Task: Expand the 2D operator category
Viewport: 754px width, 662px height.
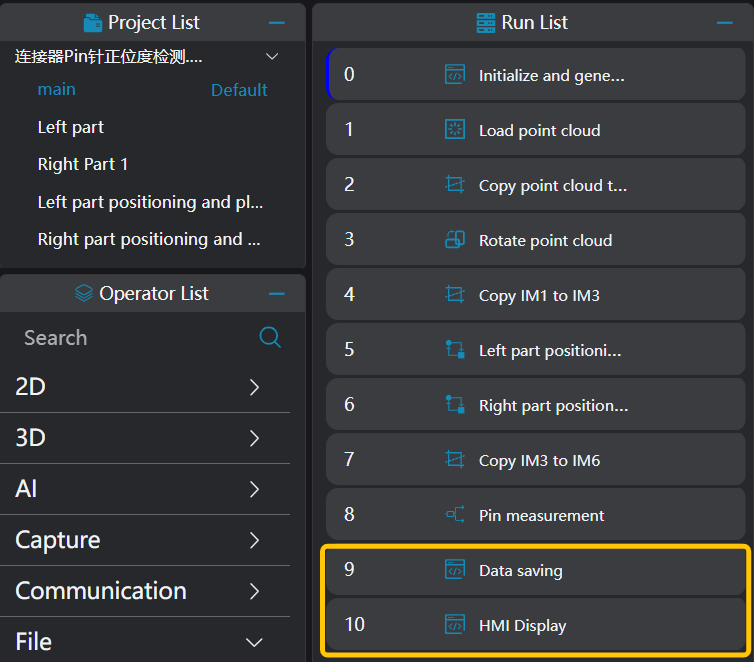Action: (254, 387)
